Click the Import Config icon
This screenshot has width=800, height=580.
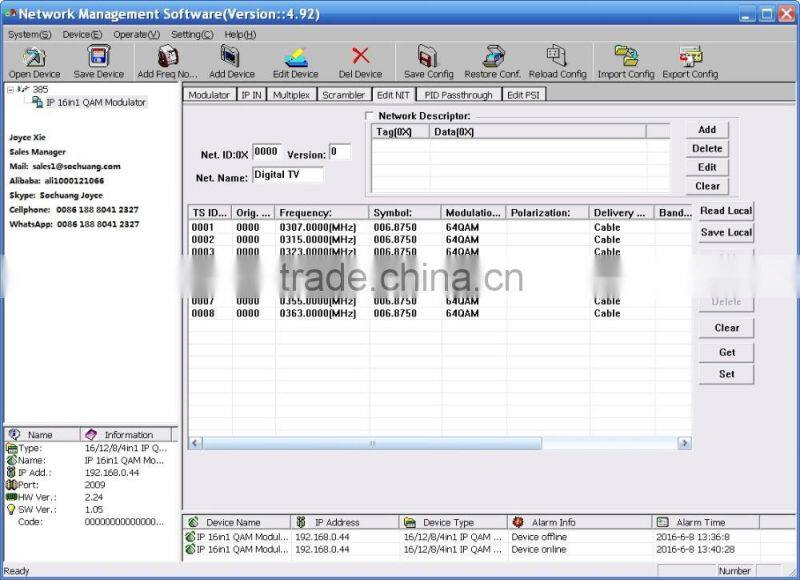(x=626, y=57)
